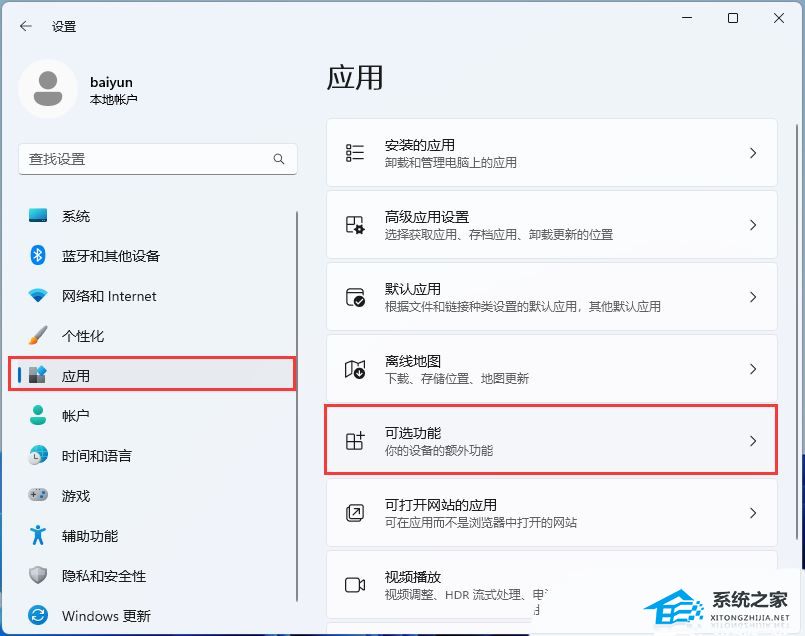Click the back arrow in Settings header
The image size is (805, 636).
[x=26, y=26]
